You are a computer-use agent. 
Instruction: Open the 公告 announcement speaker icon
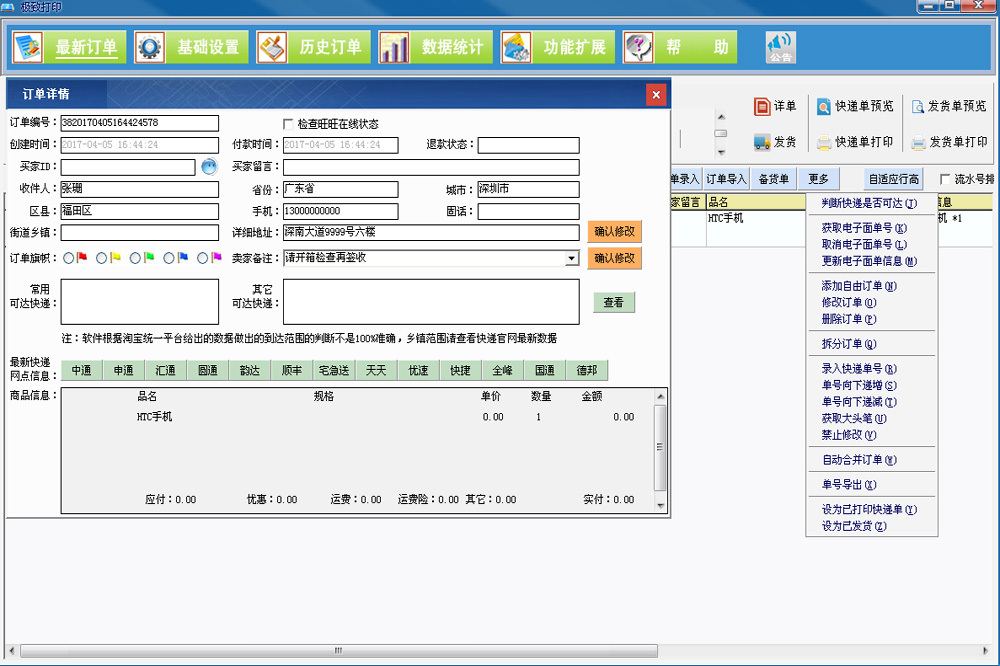(x=780, y=46)
